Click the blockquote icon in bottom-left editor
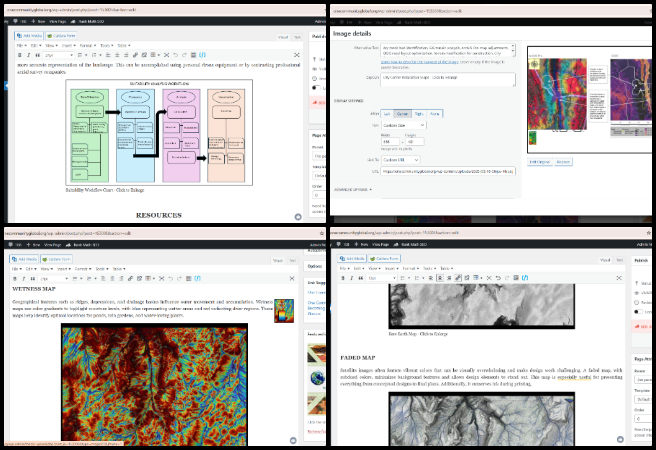This screenshot has height=450, width=656. [x=33, y=278]
